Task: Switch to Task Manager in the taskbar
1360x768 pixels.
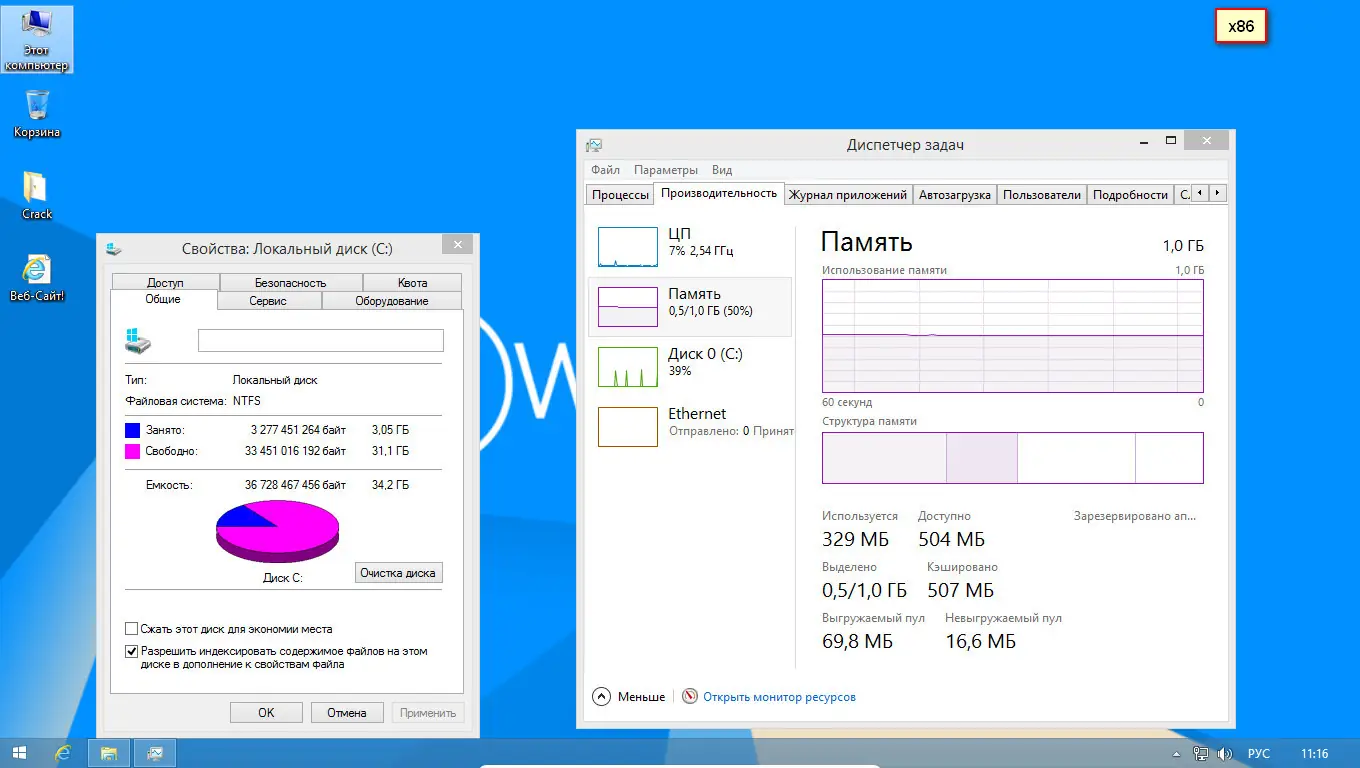Action: coord(155,753)
